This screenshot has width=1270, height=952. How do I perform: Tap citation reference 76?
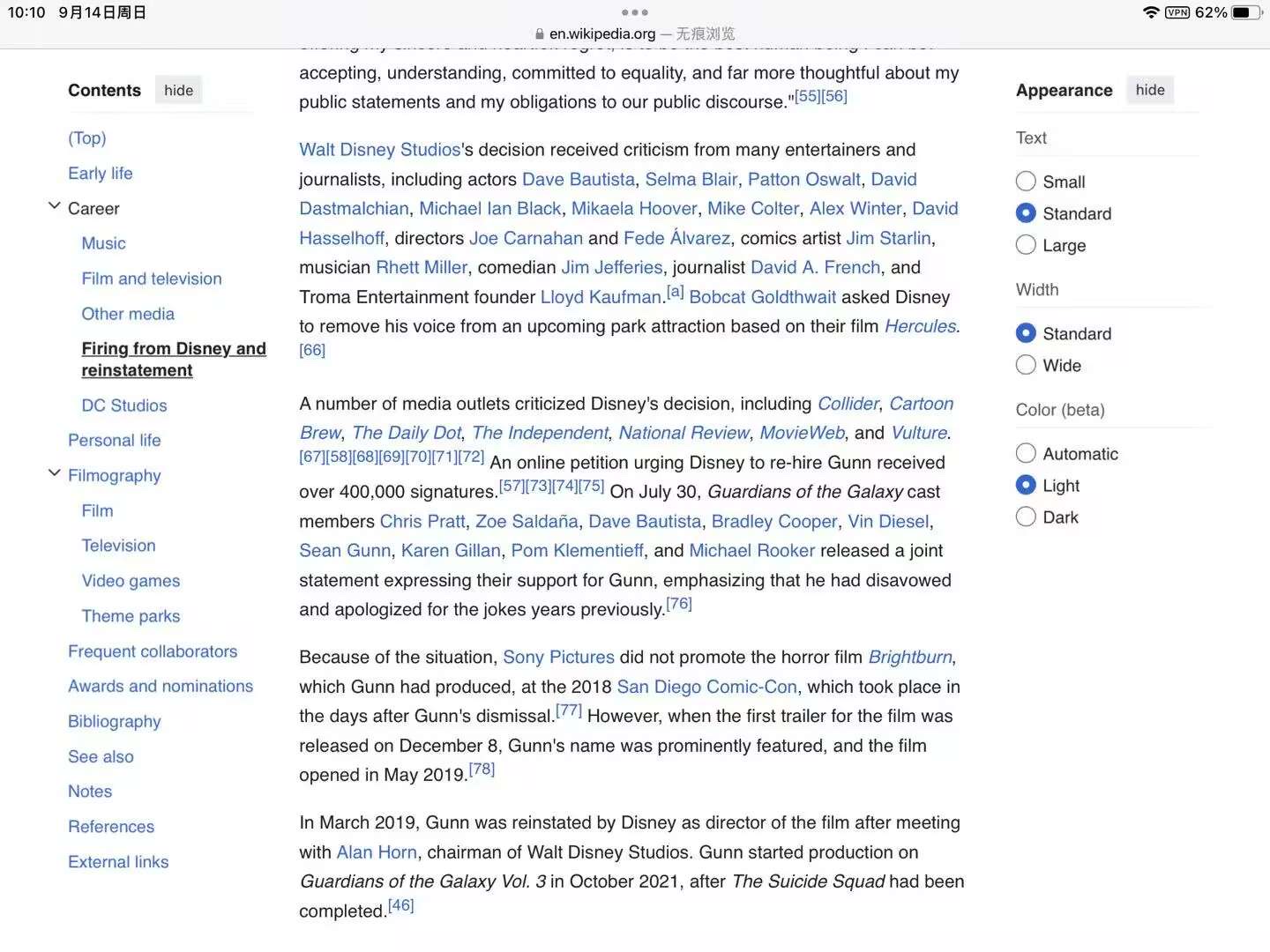click(678, 604)
